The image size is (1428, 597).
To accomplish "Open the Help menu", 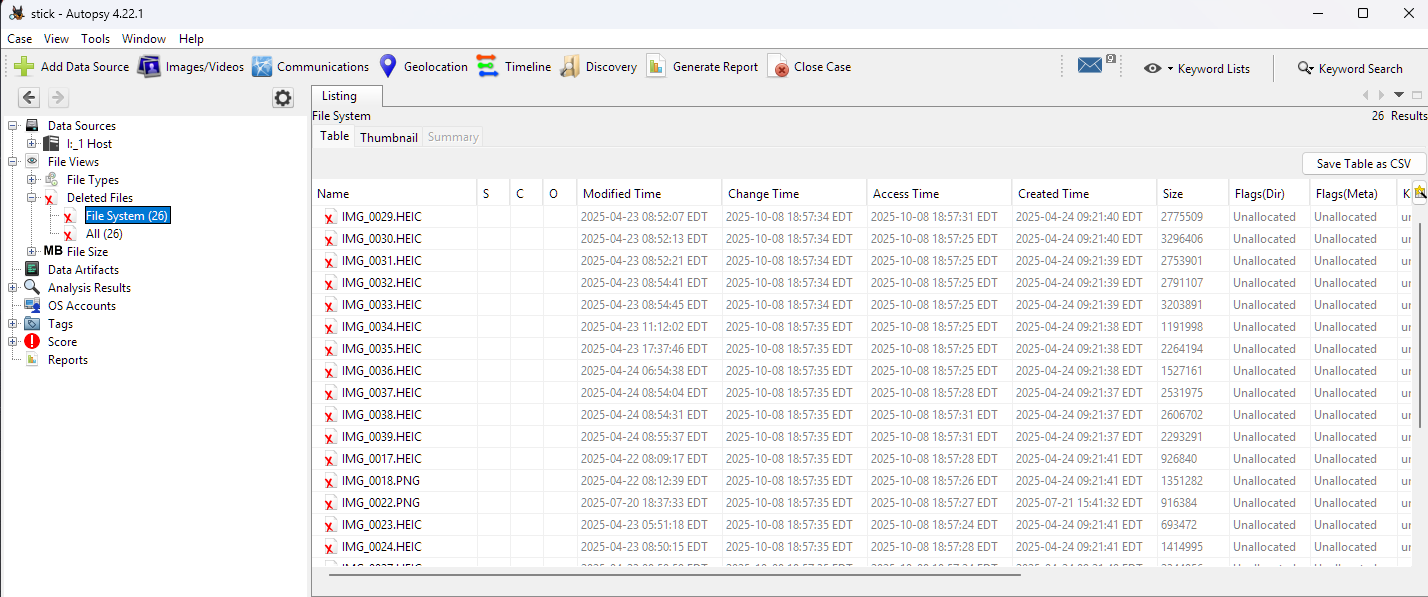I will tap(191, 39).
